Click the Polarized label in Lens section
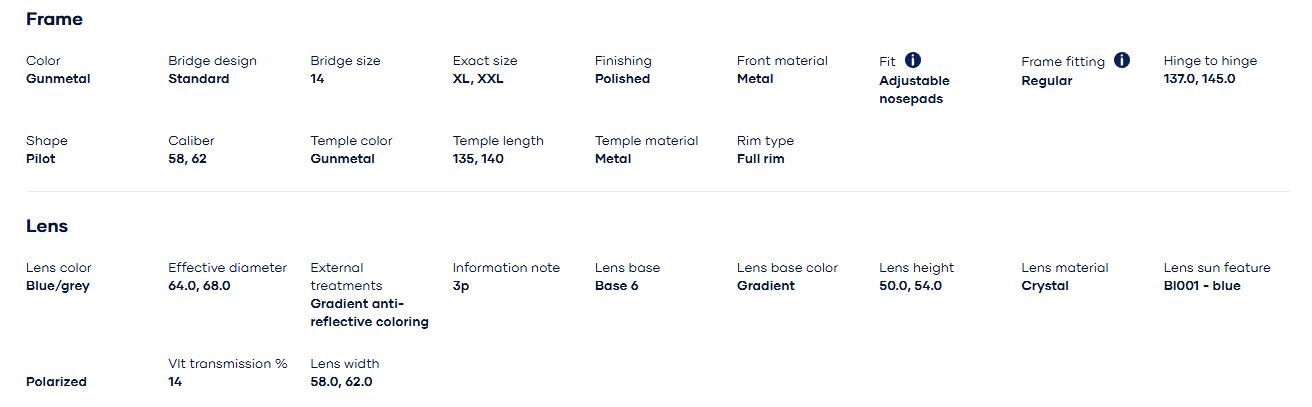This screenshot has height=407, width=1312. click(56, 382)
